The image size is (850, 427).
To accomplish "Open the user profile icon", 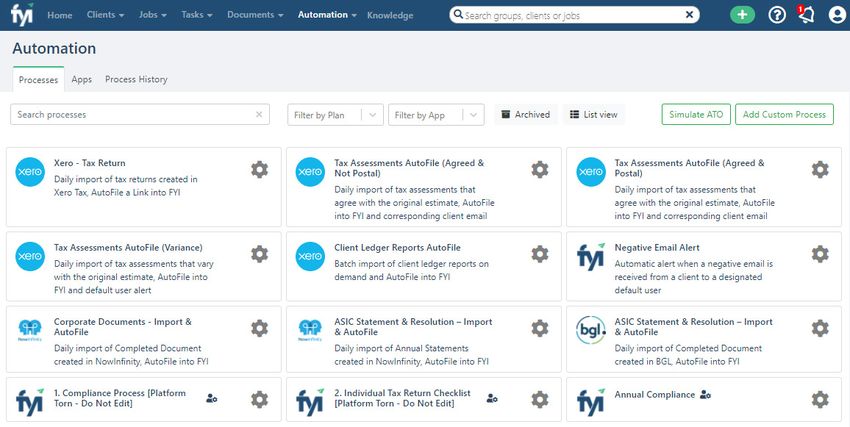I will [837, 15].
